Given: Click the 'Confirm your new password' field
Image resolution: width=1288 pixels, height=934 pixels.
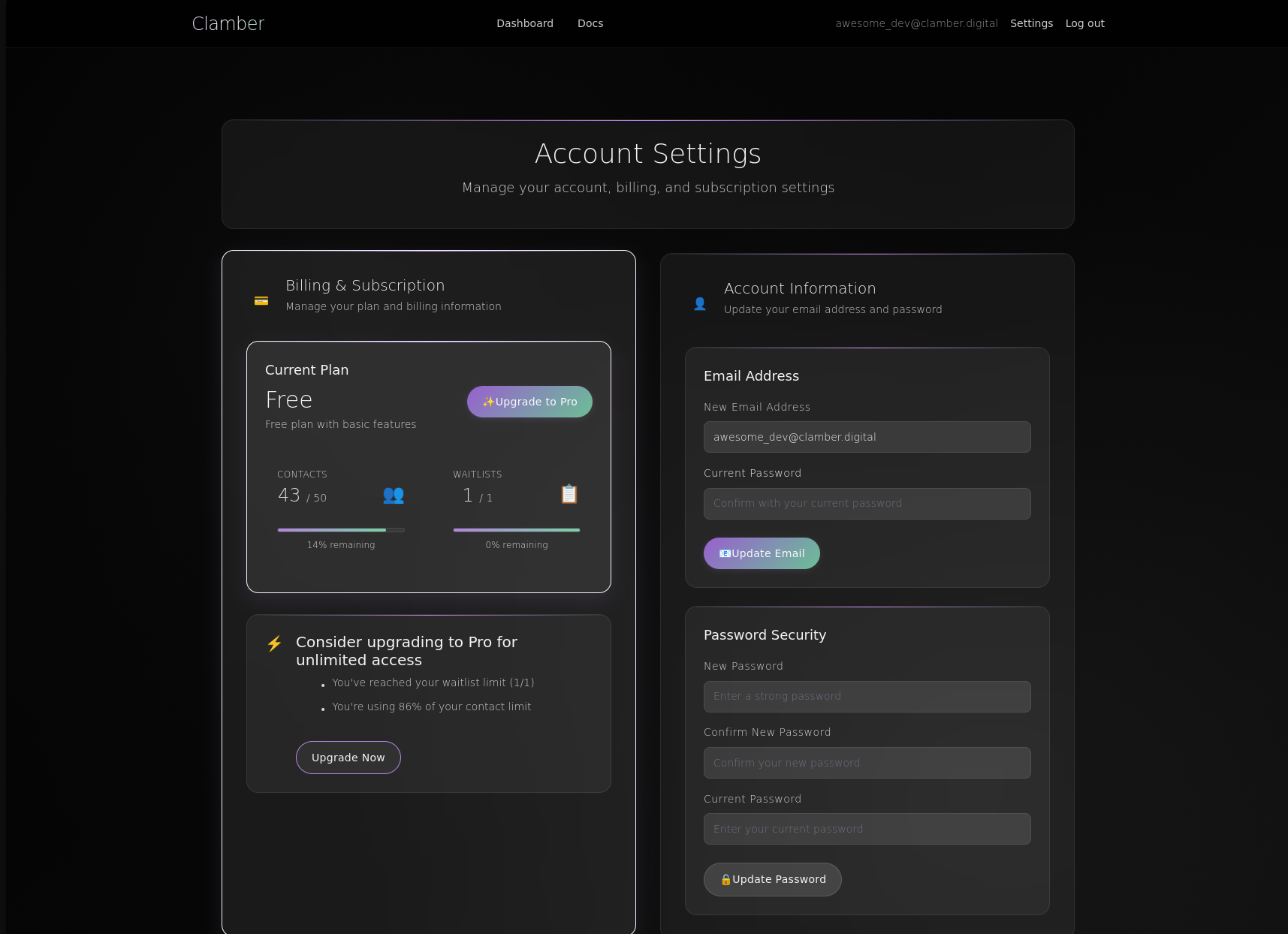Looking at the screenshot, I should click(x=867, y=763).
